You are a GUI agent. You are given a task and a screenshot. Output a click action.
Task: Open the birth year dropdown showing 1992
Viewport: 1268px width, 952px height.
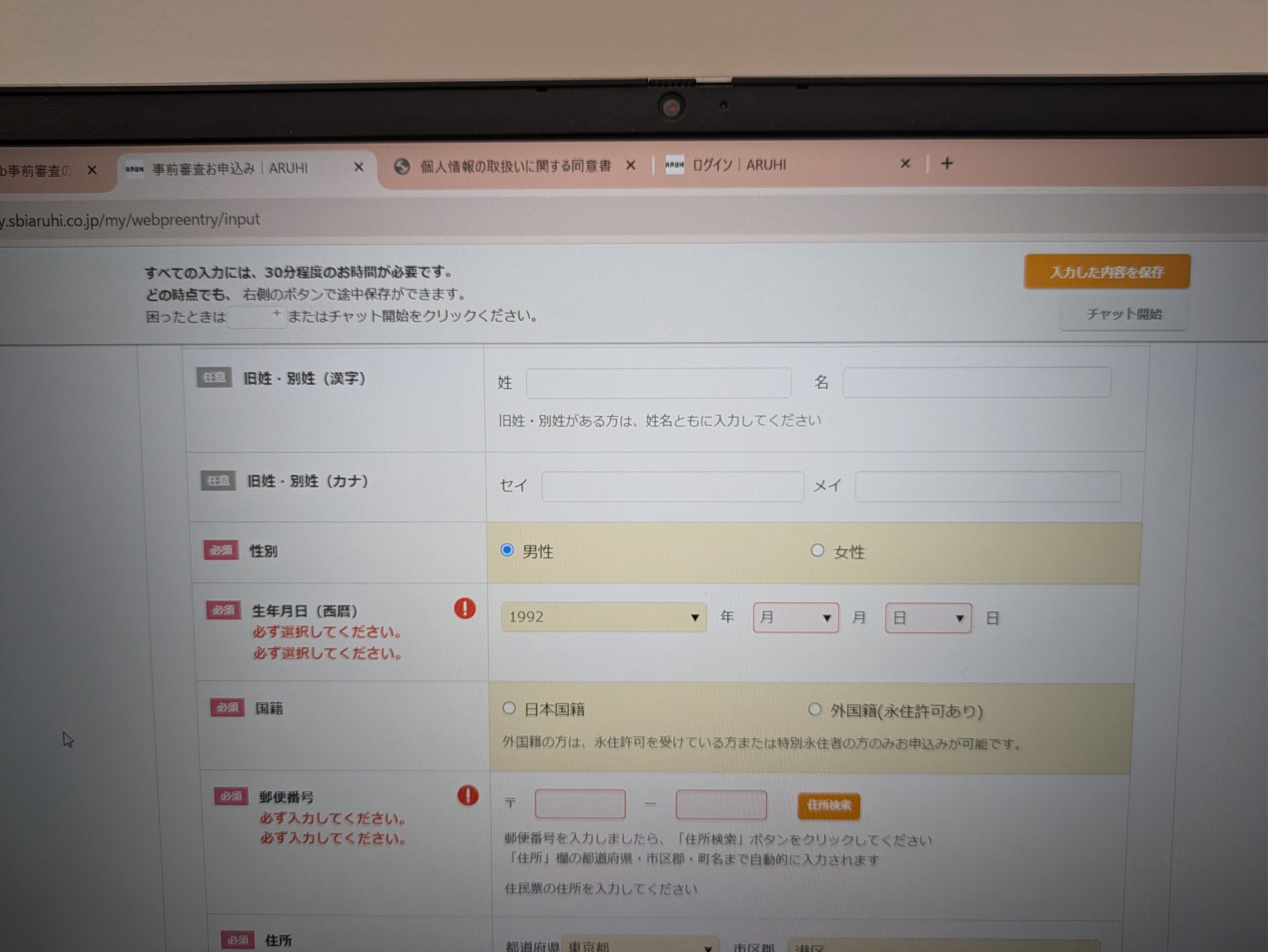point(603,617)
